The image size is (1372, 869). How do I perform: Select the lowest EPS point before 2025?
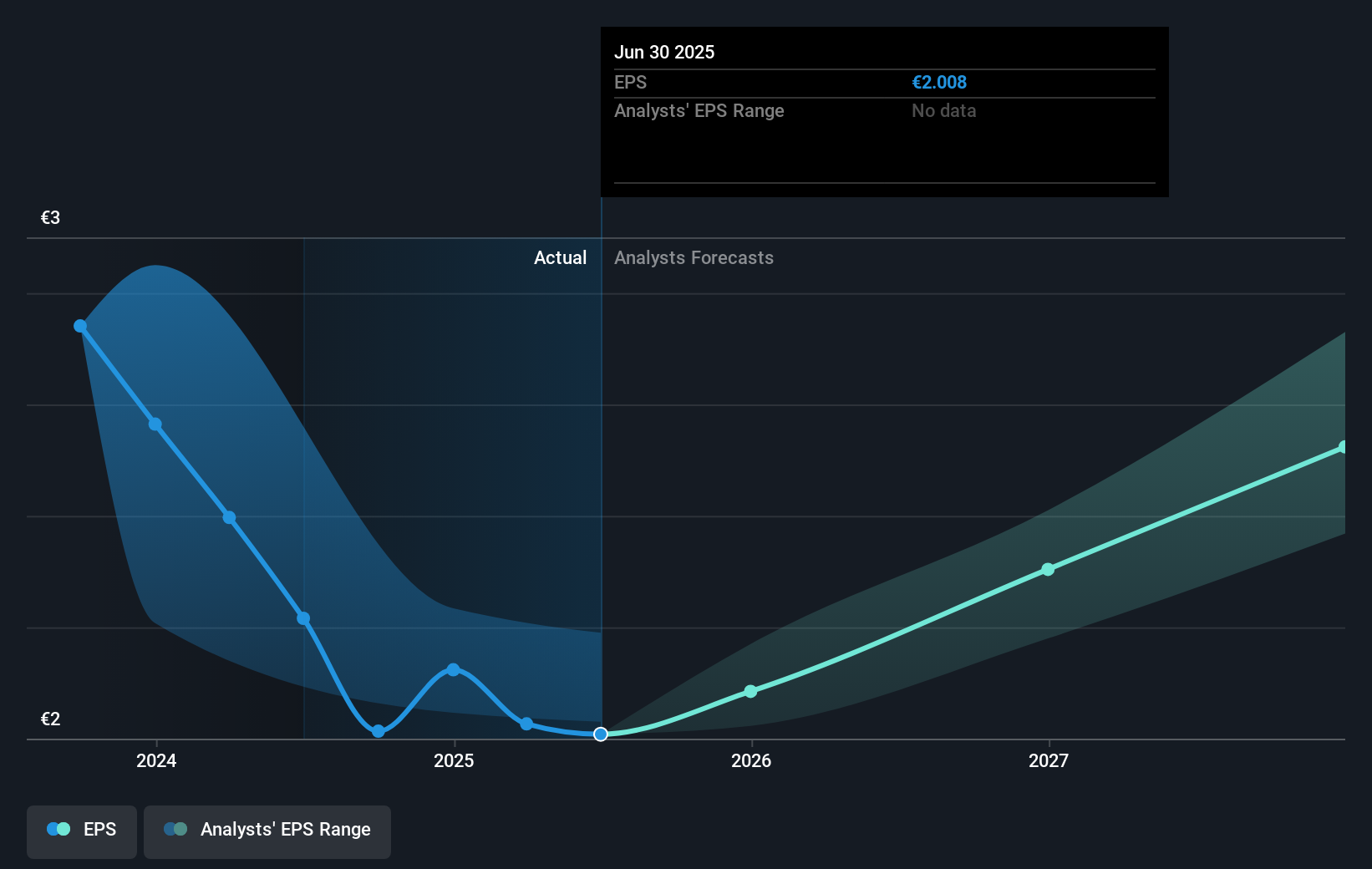(379, 731)
